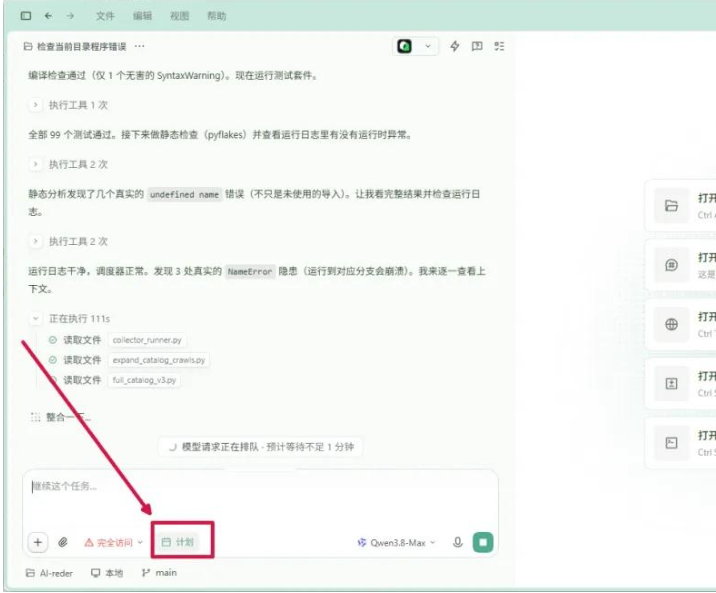Click the warning triangle icon before 完全访问
This screenshot has height=593, width=716.
click(89, 542)
